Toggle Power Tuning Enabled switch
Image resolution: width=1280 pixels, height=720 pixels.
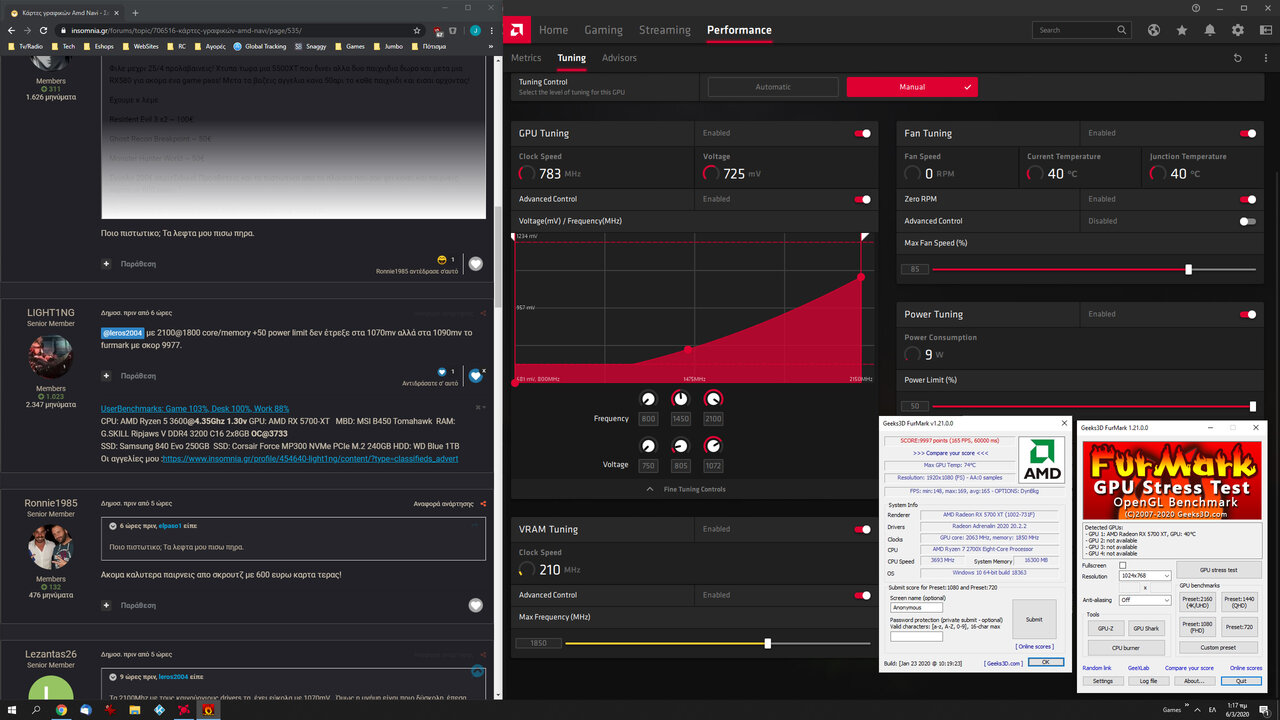[1247, 314]
